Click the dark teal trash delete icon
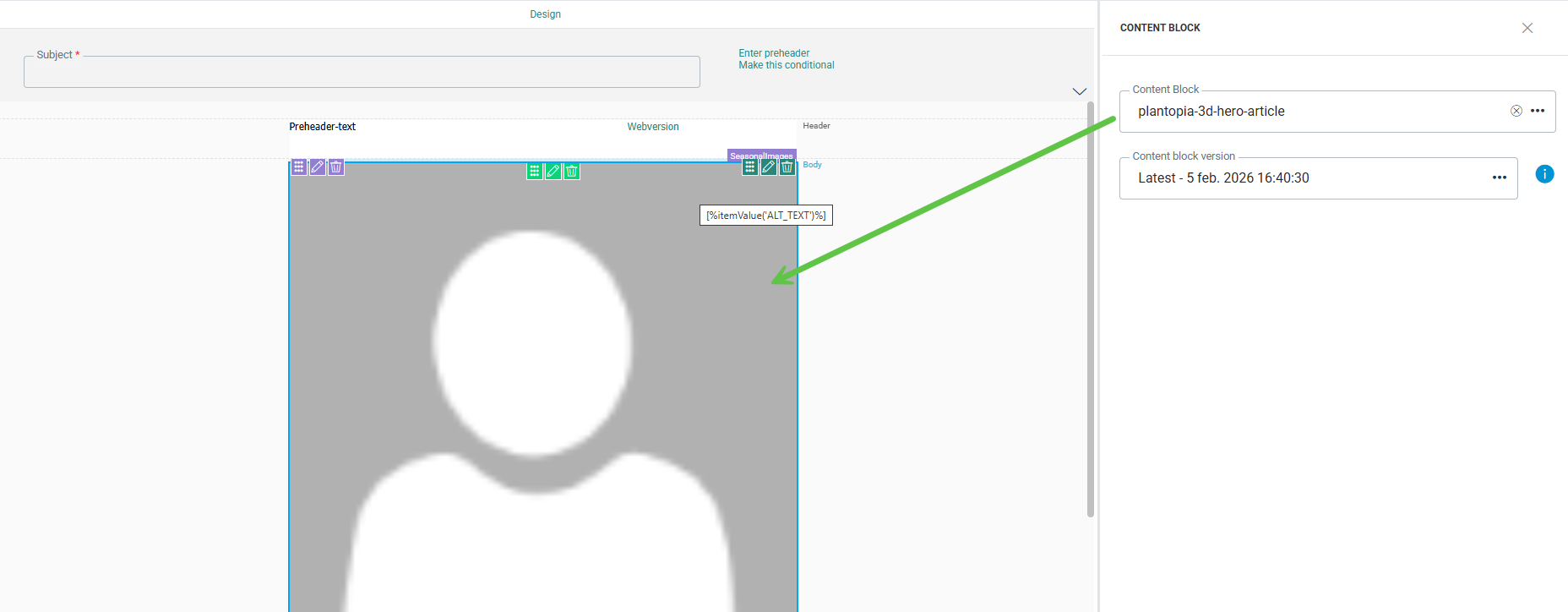Screen dimensions: 1568x612 [787, 167]
